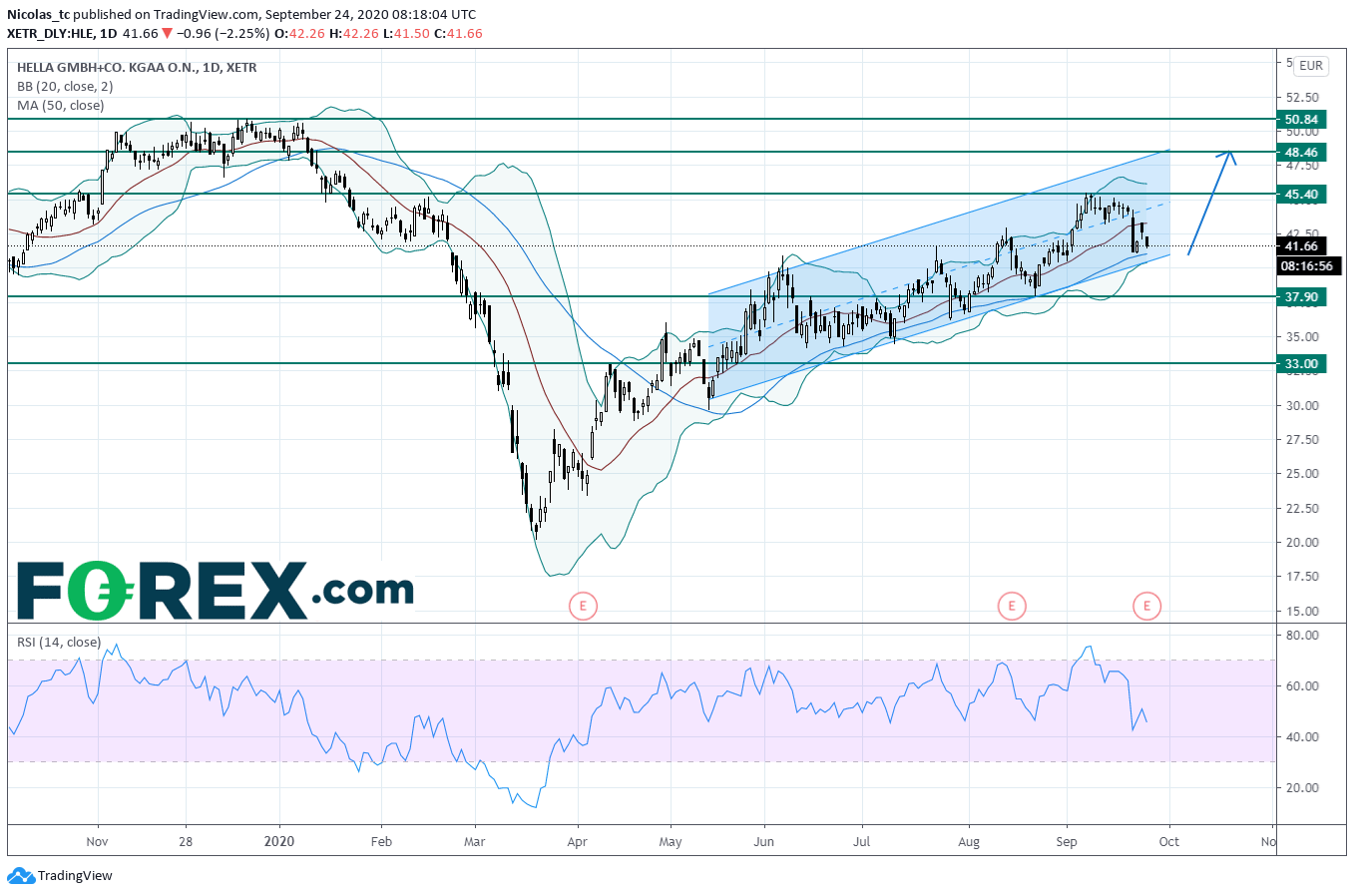The height and width of the screenshot is (896, 1354).
Task: Click the Nicolas_tc author name
Action: pyautogui.click(x=38, y=15)
